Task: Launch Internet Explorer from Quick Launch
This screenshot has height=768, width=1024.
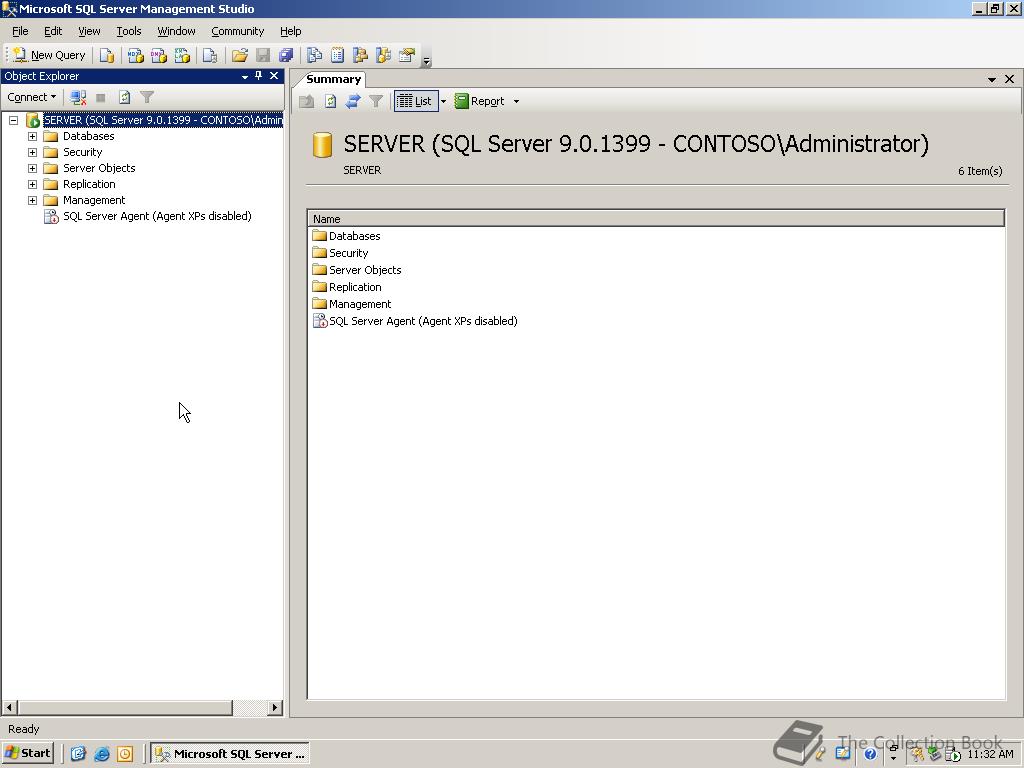Action: pos(101,754)
